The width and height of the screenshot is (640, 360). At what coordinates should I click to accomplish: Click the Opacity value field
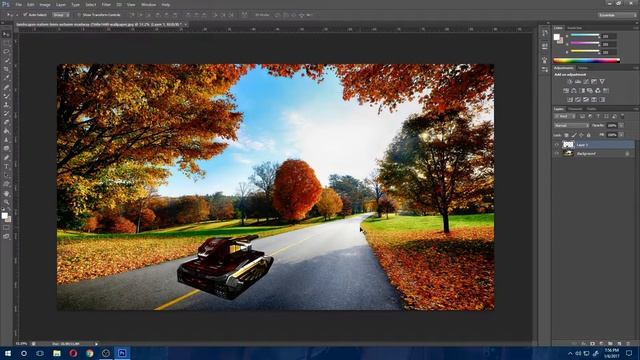click(x=612, y=125)
